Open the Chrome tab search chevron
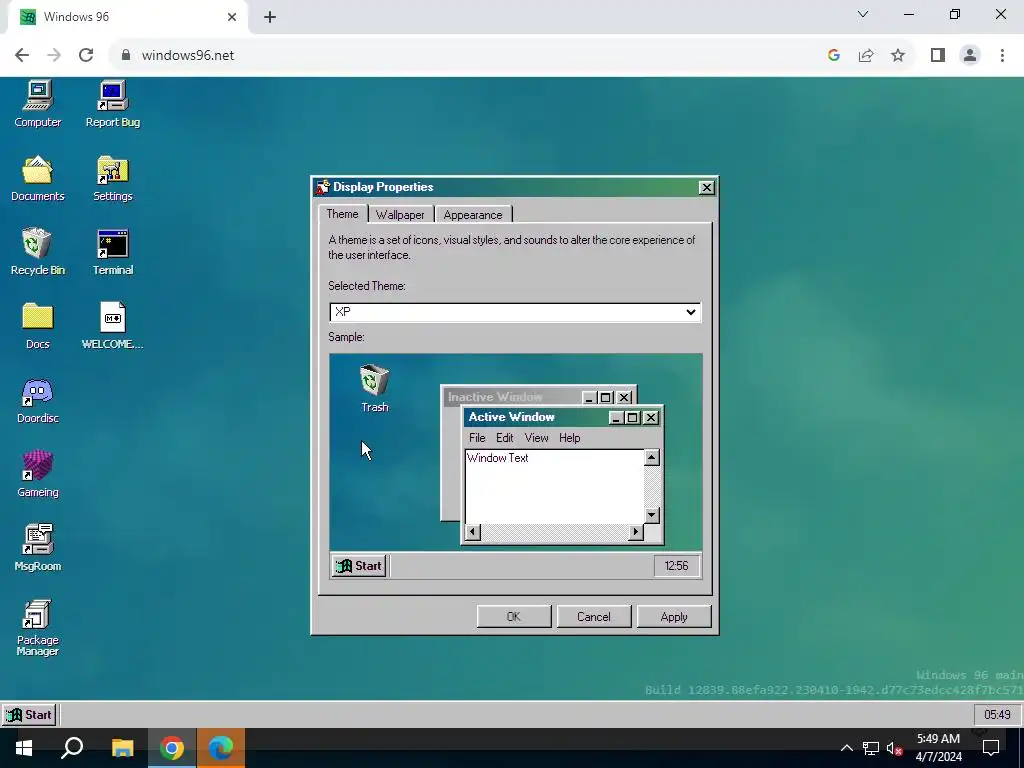1024x768 pixels. [863, 14]
